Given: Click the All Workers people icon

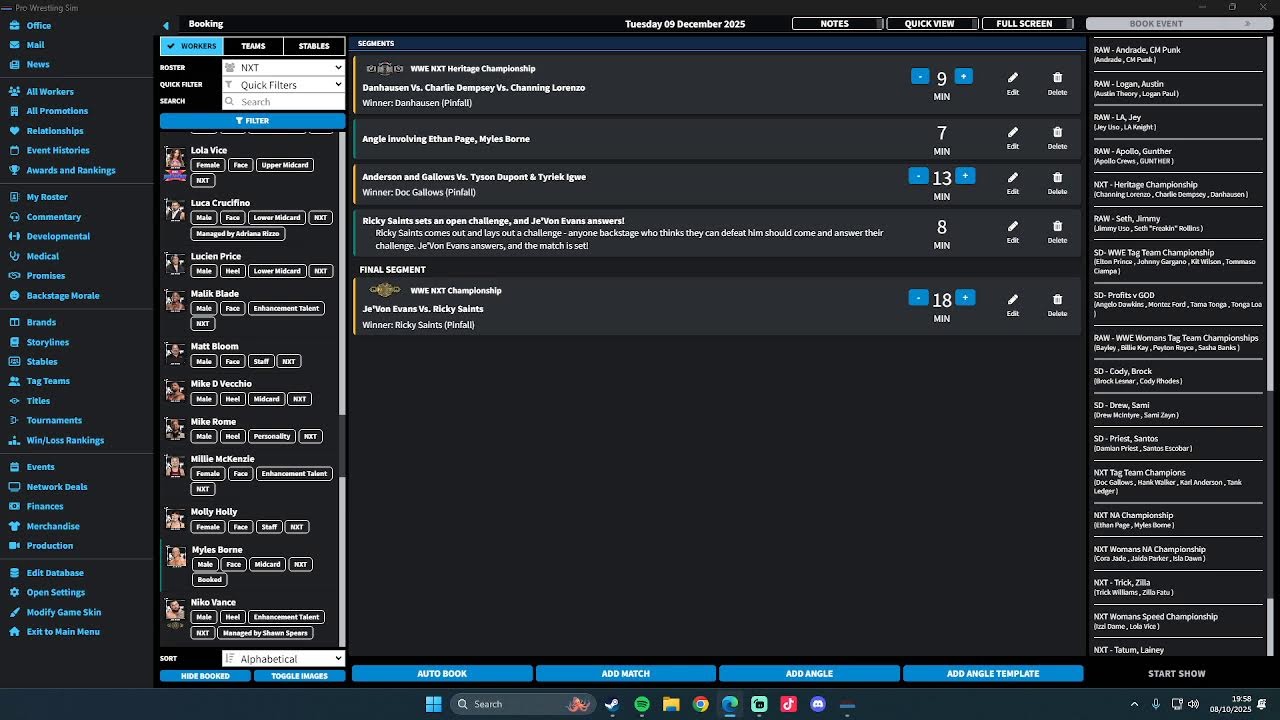Looking at the screenshot, I should pos(15,92).
